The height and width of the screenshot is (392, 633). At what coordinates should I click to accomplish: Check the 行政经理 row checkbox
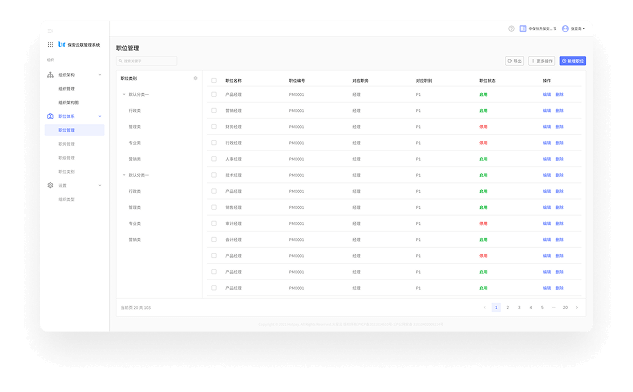coord(214,143)
